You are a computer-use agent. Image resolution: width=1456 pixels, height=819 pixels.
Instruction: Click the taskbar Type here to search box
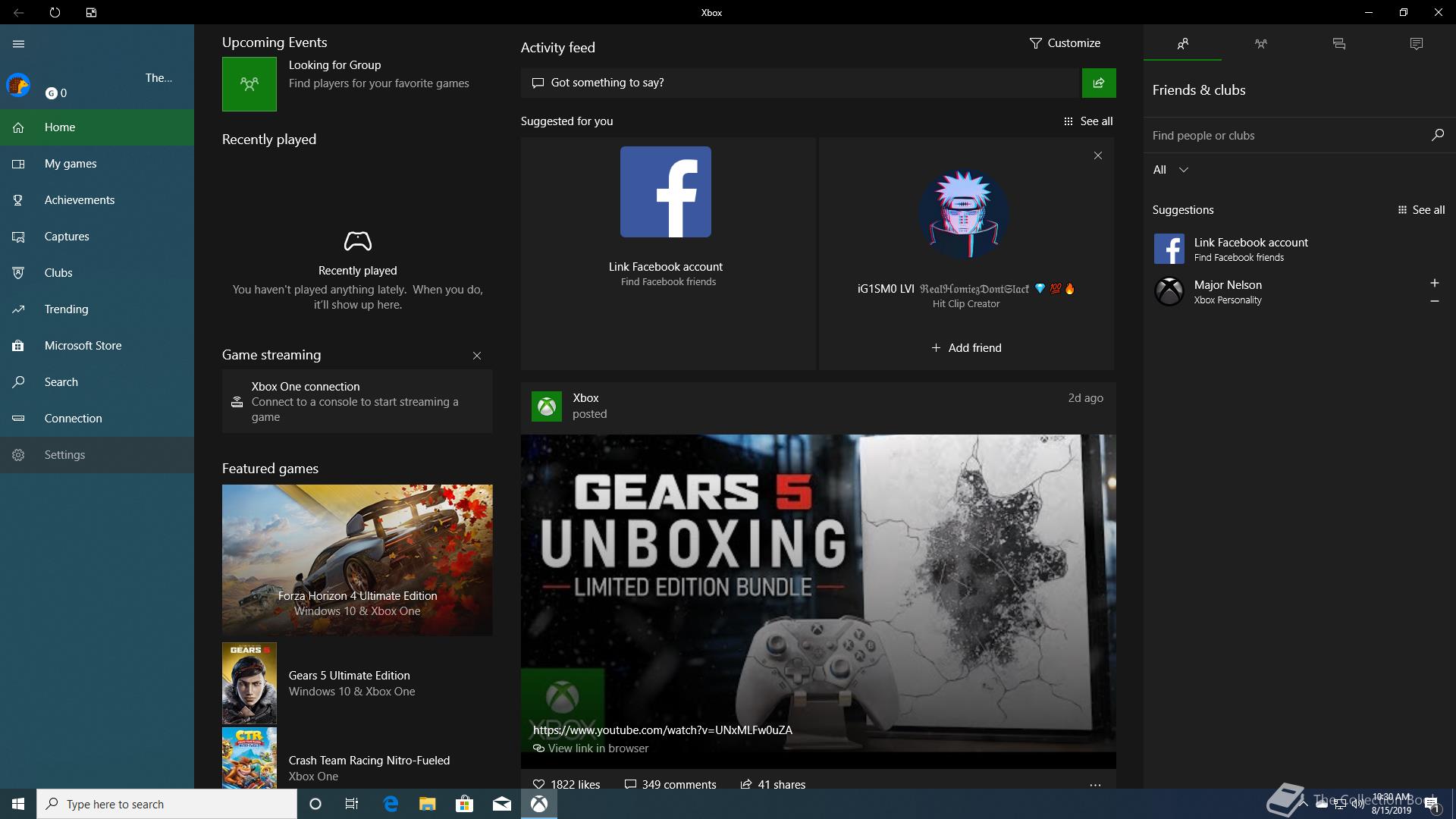pyautogui.click(x=167, y=804)
